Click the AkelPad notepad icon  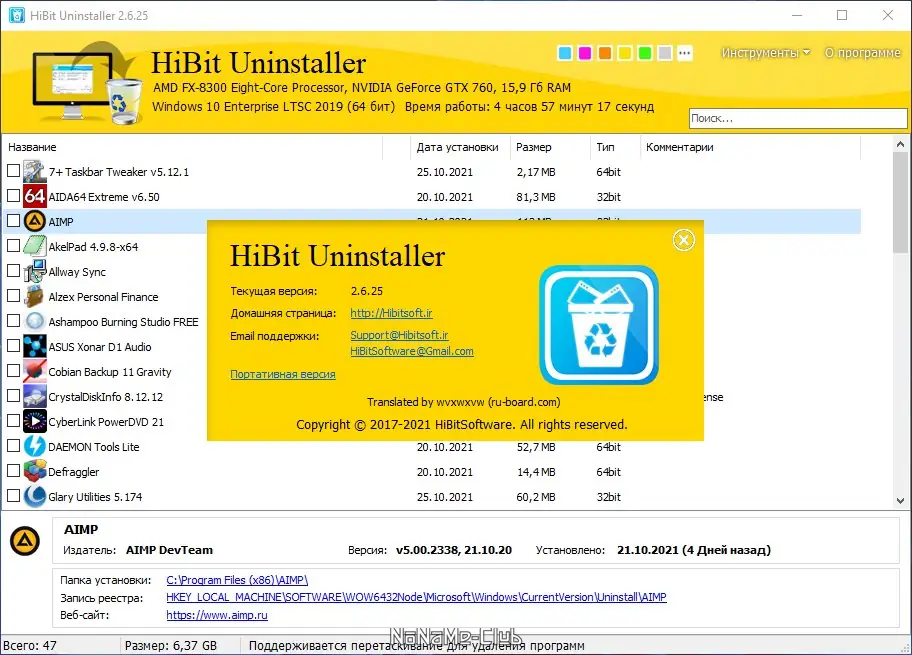coord(34,246)
